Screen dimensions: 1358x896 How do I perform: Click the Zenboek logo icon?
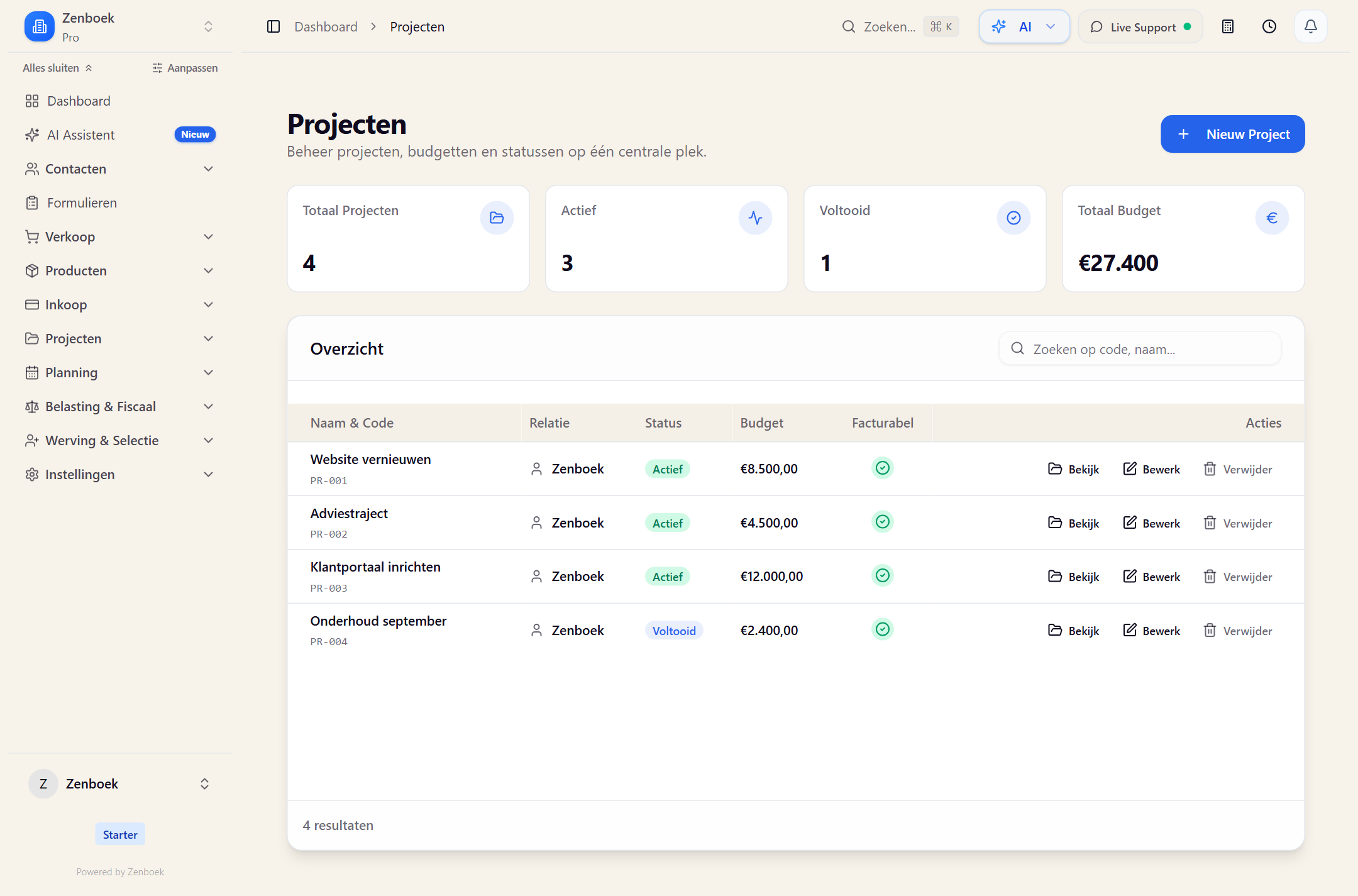[x=39, y=26]
